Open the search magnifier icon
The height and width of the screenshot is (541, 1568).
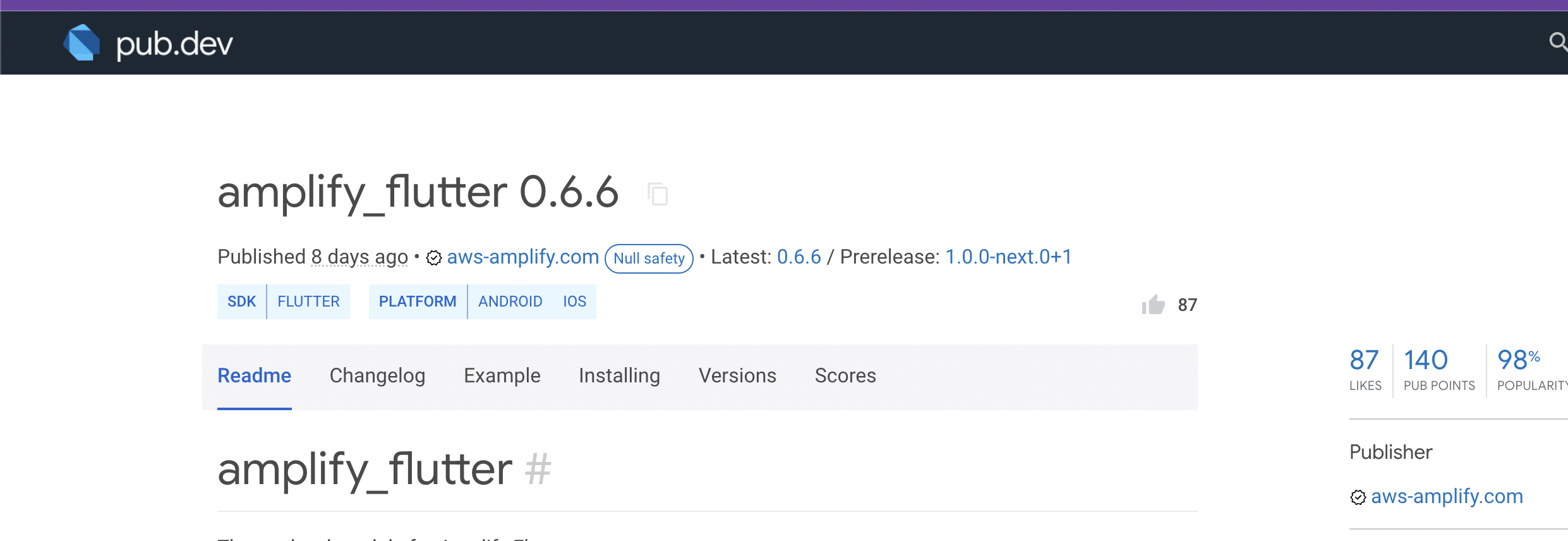tap(1559, 42)
